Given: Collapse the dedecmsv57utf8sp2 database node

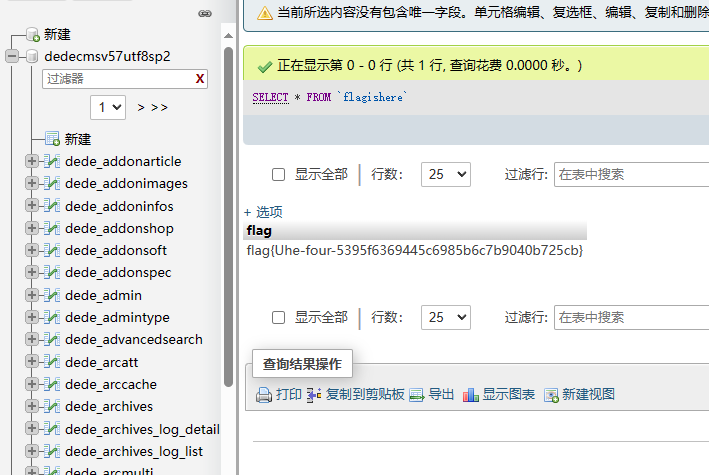Looking at the screenshot, I should [12, 56].
